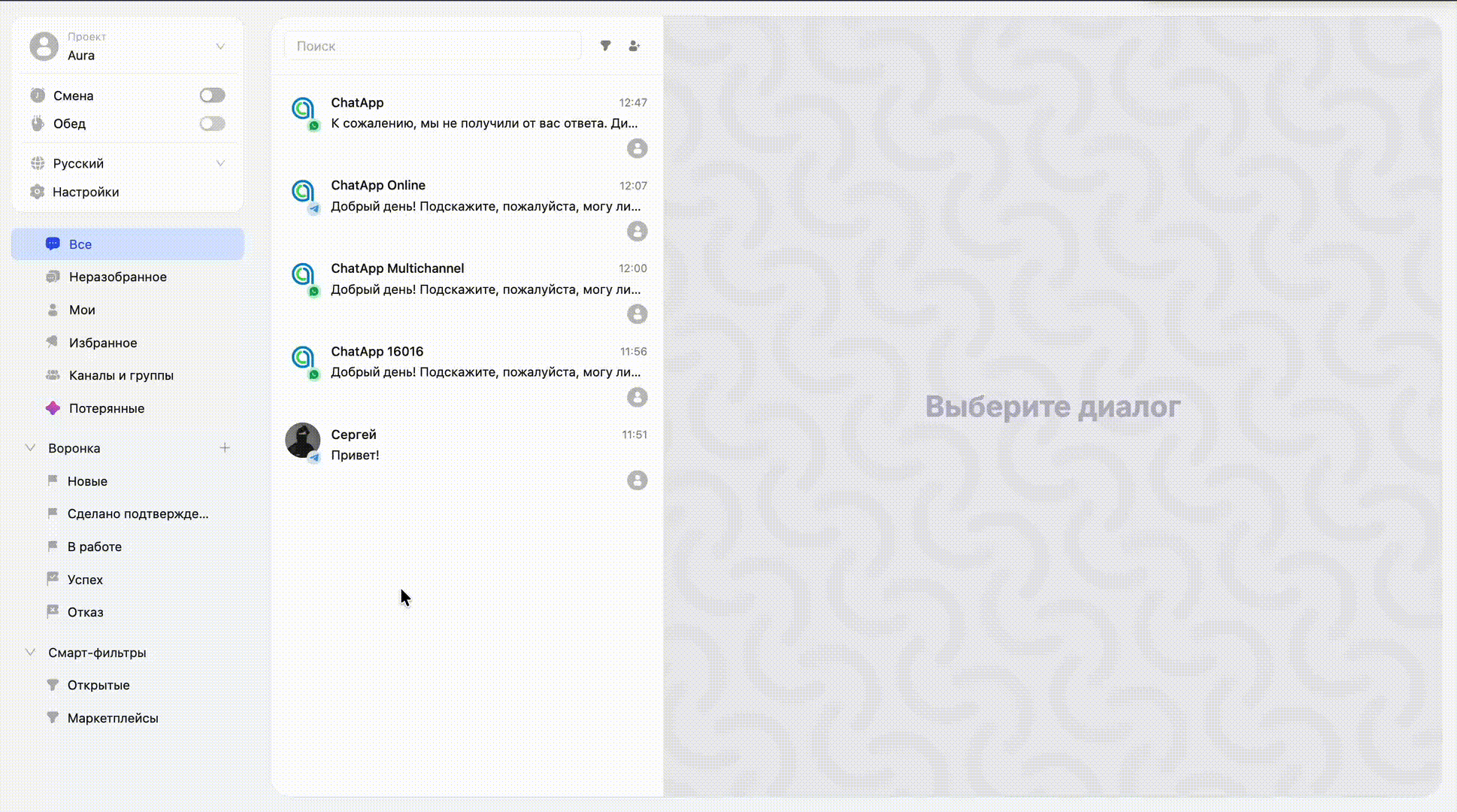Collapse the Воронка section
Image resolution: width=1457 pixels, height=812 pixels.
tap(31, 448)
